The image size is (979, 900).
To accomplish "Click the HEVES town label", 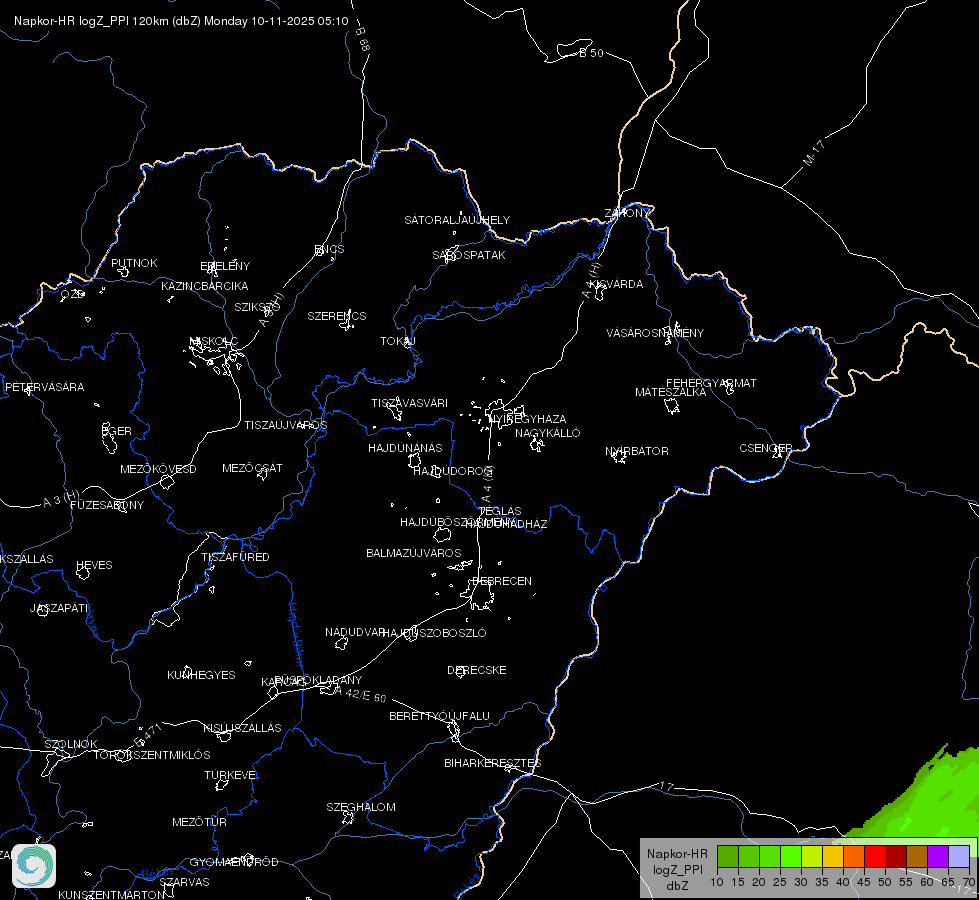I will 94,565.
